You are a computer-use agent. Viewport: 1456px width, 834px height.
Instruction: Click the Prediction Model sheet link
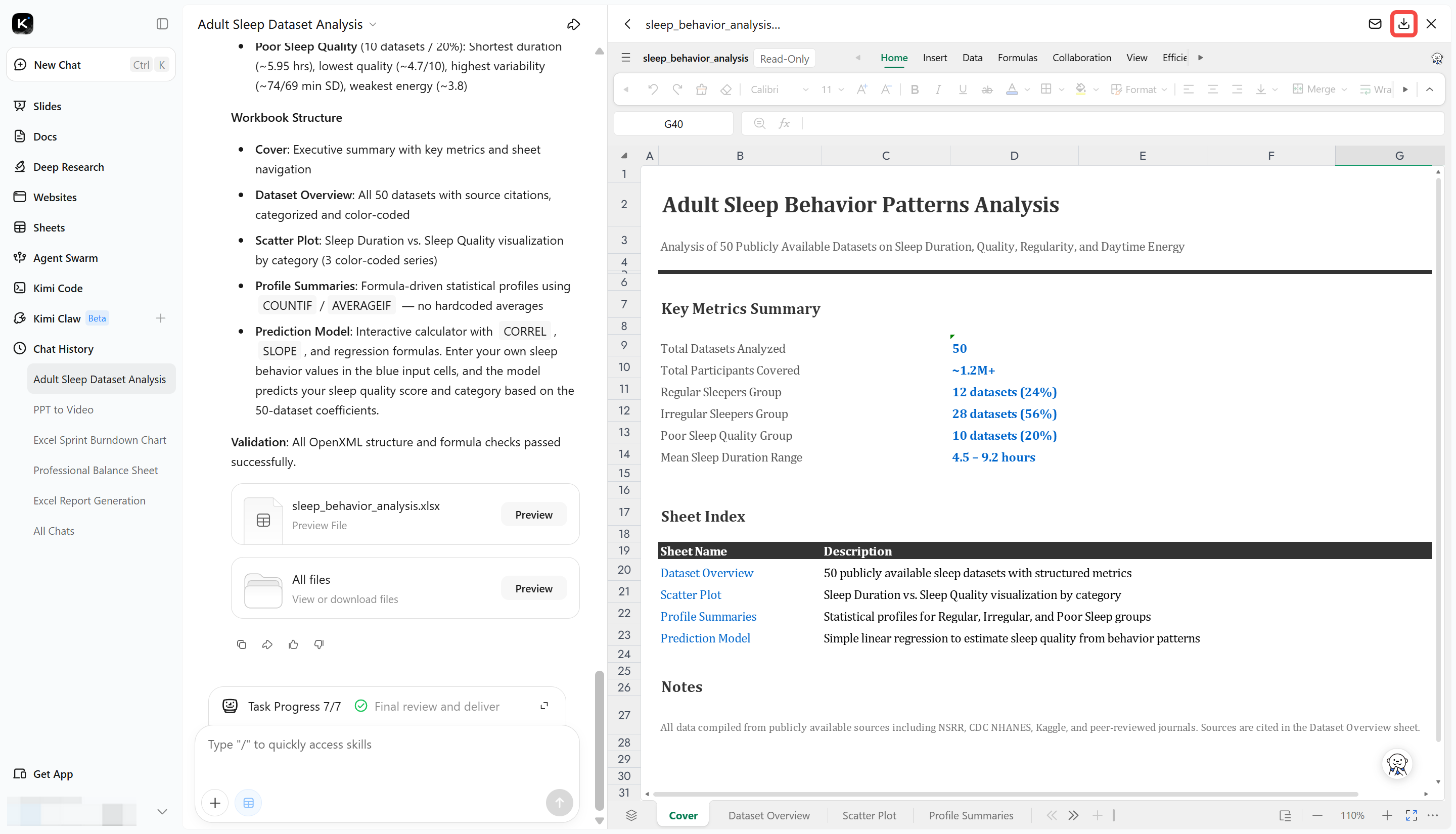point(705,638)
